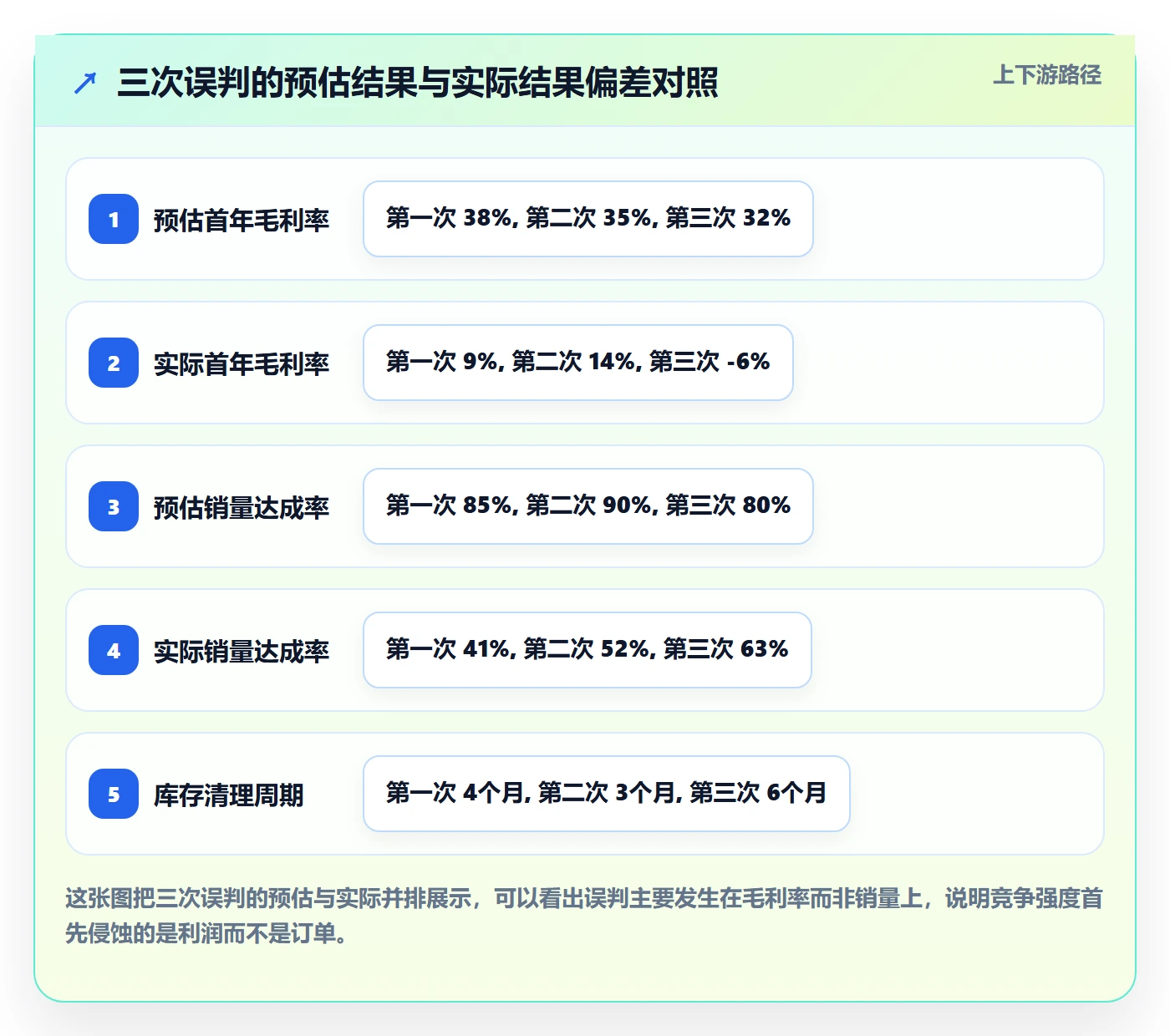Click the 上下游路径 label in header
The width and height of the screenshot is (1170, 1036).
(x=1047, y=75)
